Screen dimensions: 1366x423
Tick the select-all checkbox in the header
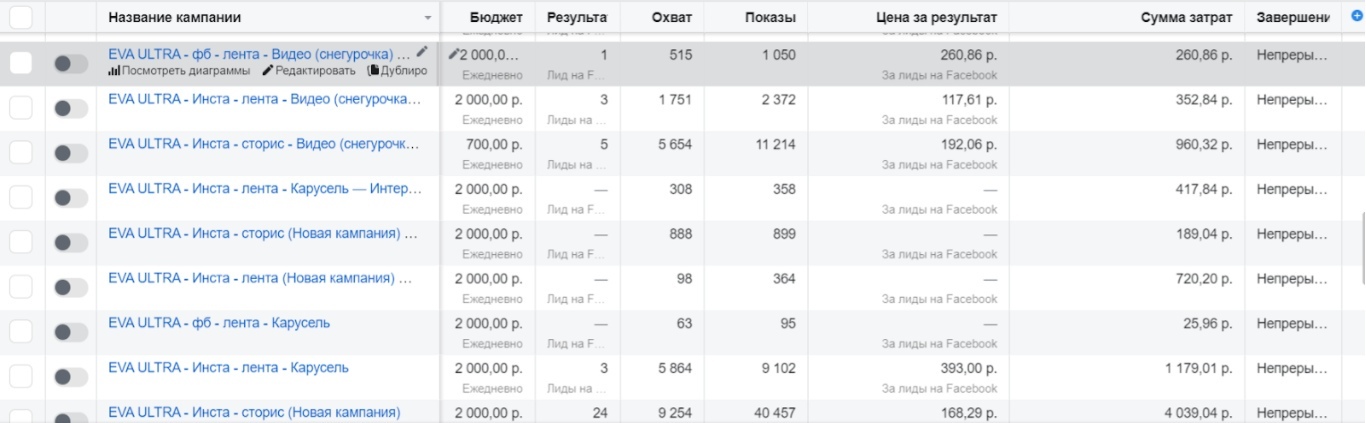pyautogui.click(x=21, y=17)
